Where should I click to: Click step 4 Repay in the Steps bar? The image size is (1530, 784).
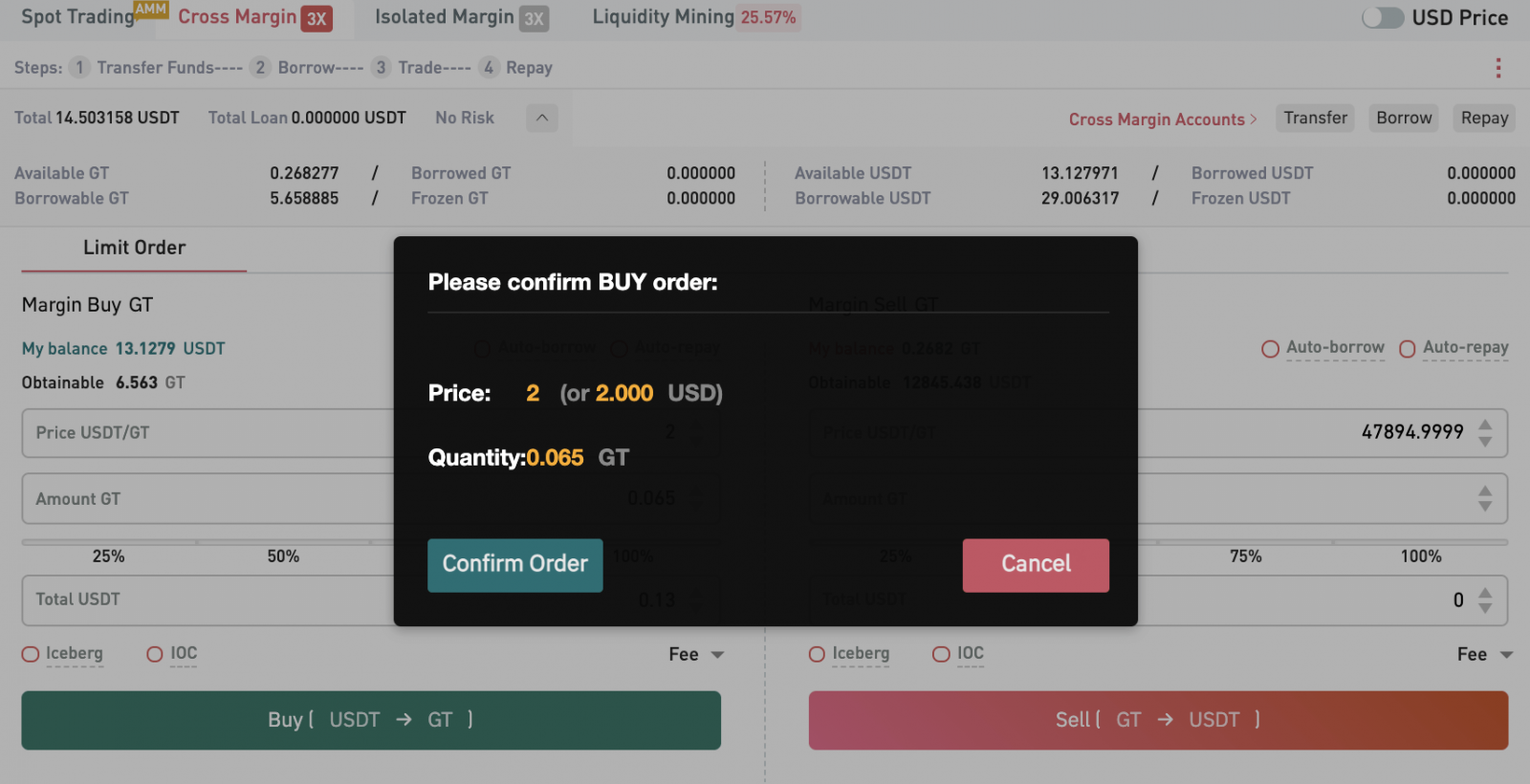516,68
